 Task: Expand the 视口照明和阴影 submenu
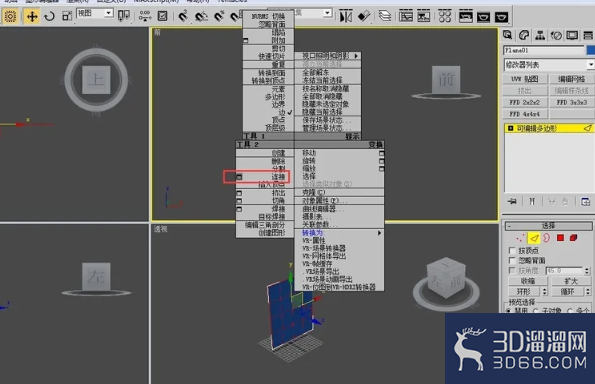pyautogui.click(x=328, y=56)
